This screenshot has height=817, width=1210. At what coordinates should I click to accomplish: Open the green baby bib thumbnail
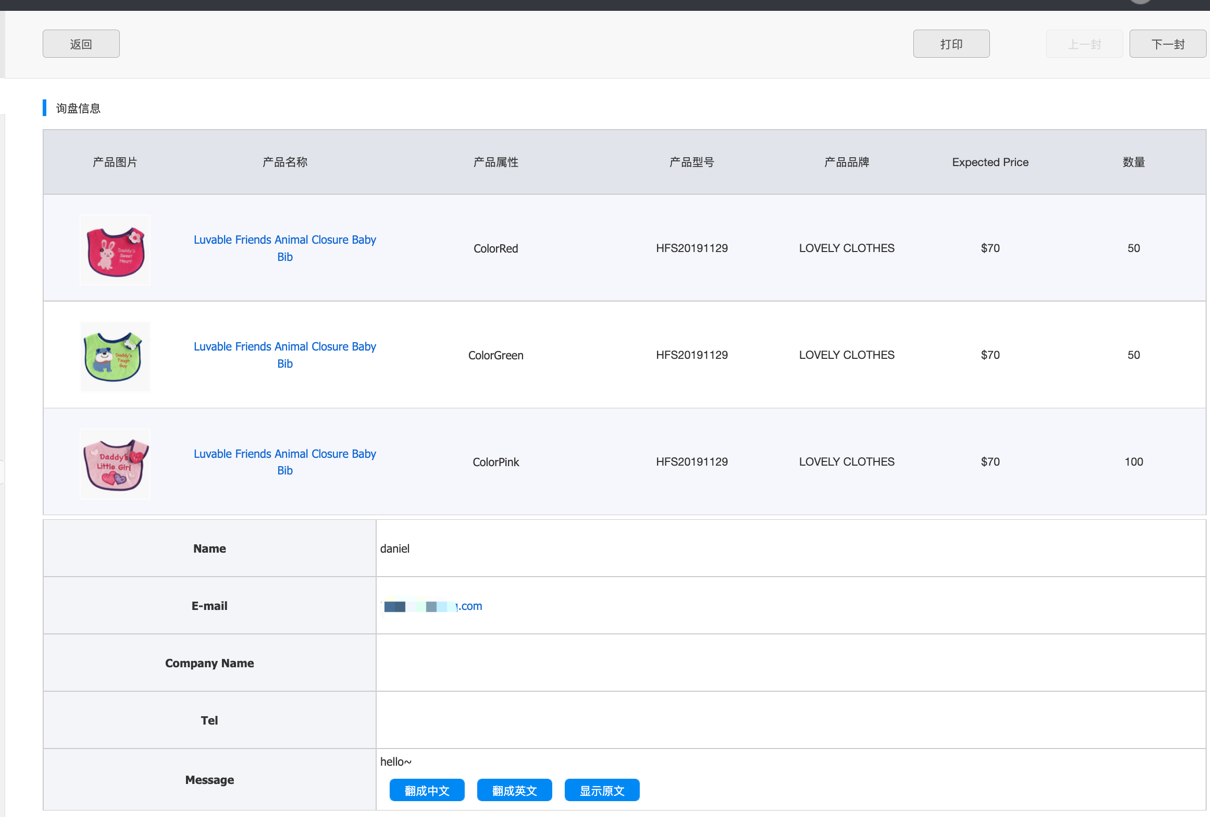pyautogui.click(x=115, y=356)
